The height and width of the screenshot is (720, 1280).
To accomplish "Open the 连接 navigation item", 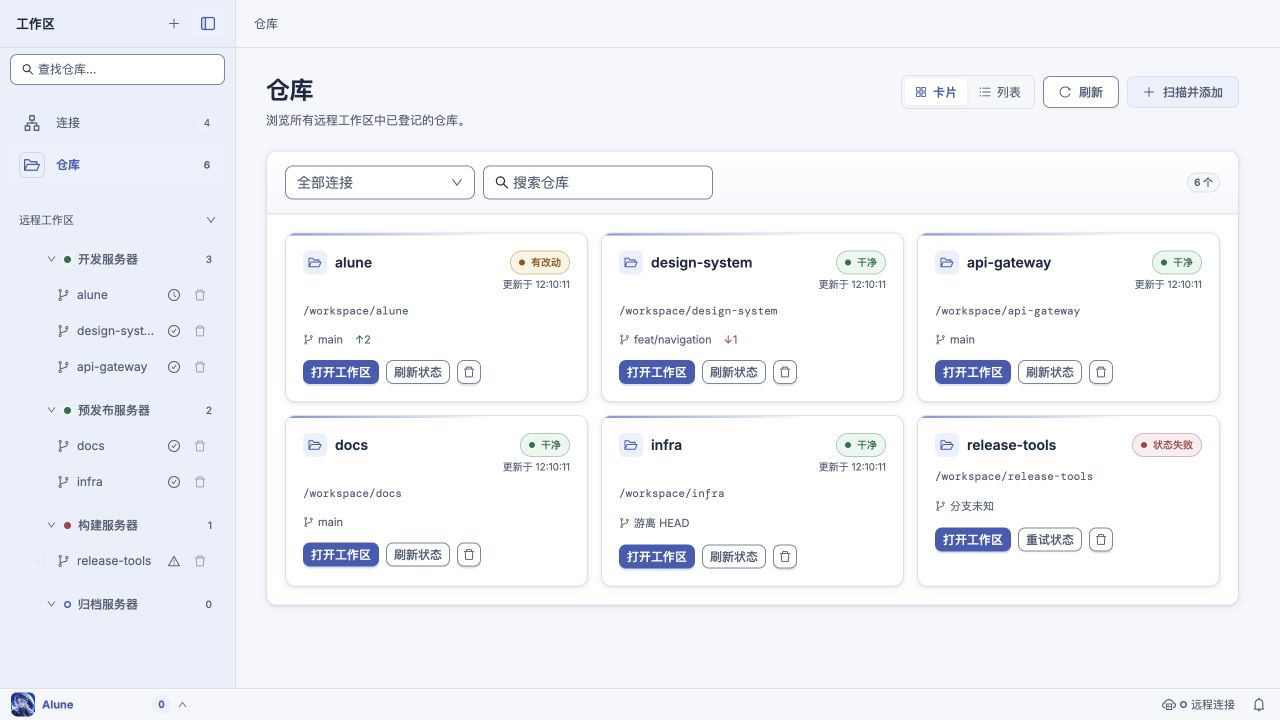I will (x=117, y=123).
